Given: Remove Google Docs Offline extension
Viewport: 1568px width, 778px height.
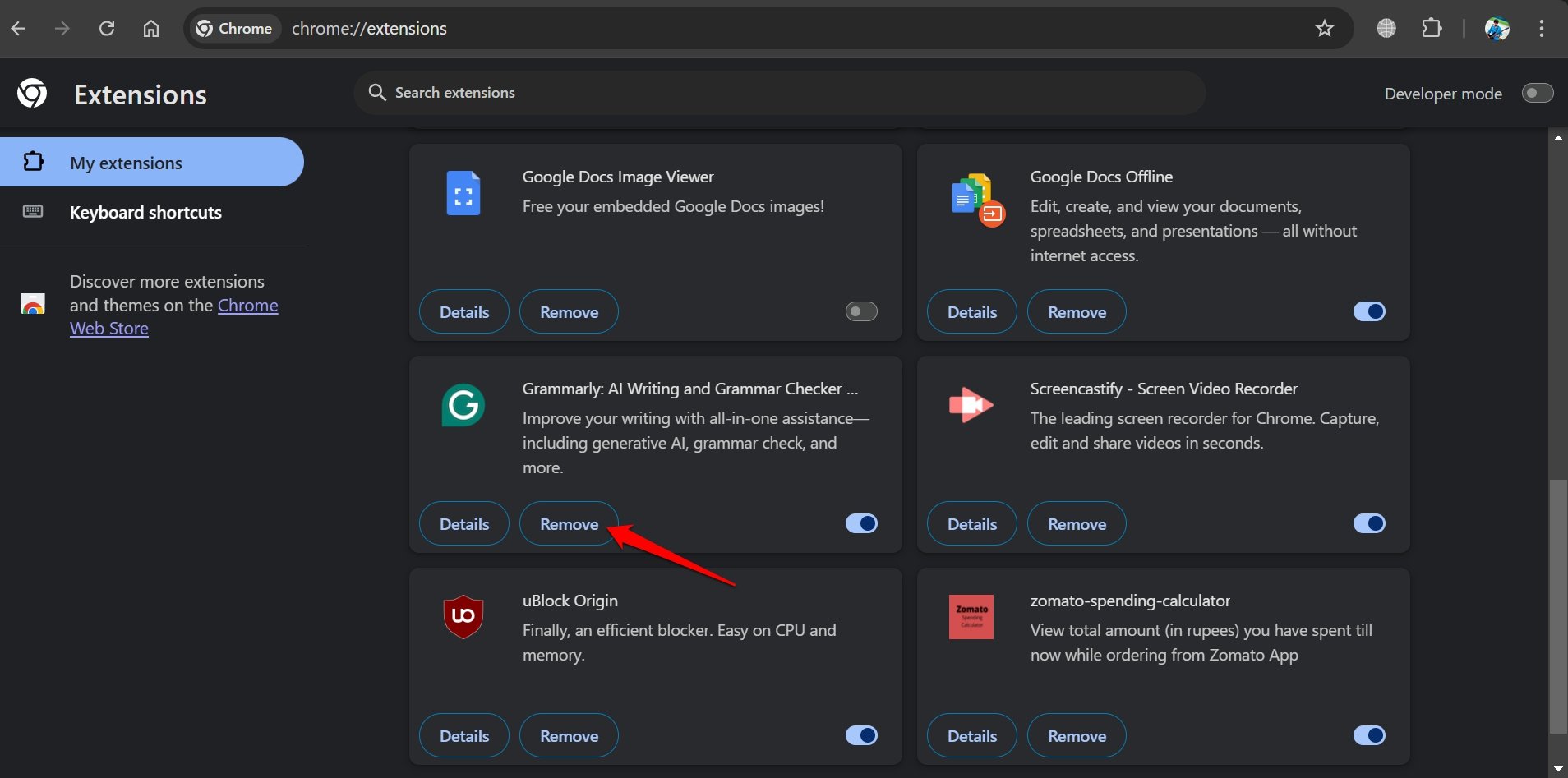Looking at the screenshot, I should click(1077, 311).
